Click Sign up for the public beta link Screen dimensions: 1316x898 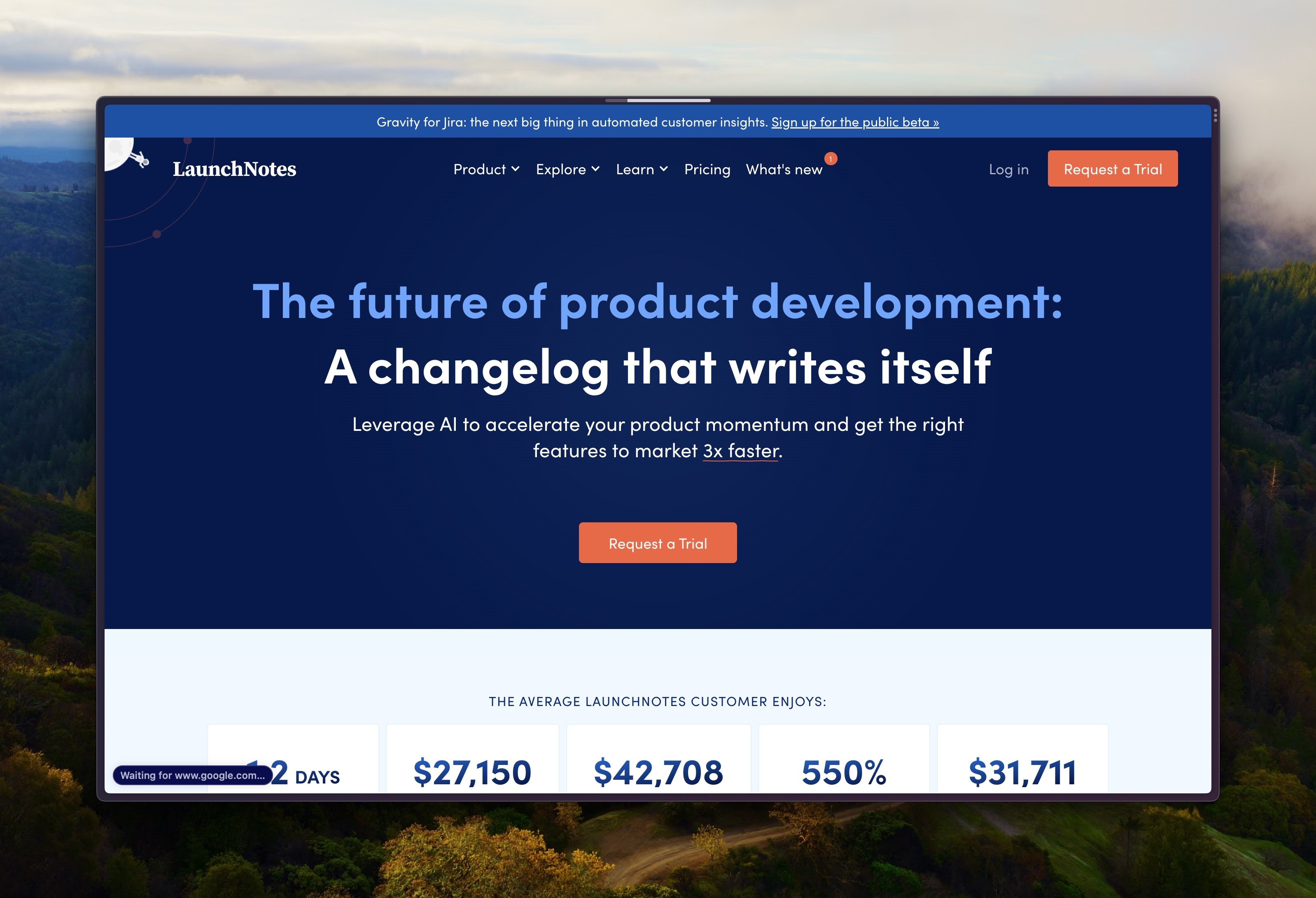tap(855, 122)
